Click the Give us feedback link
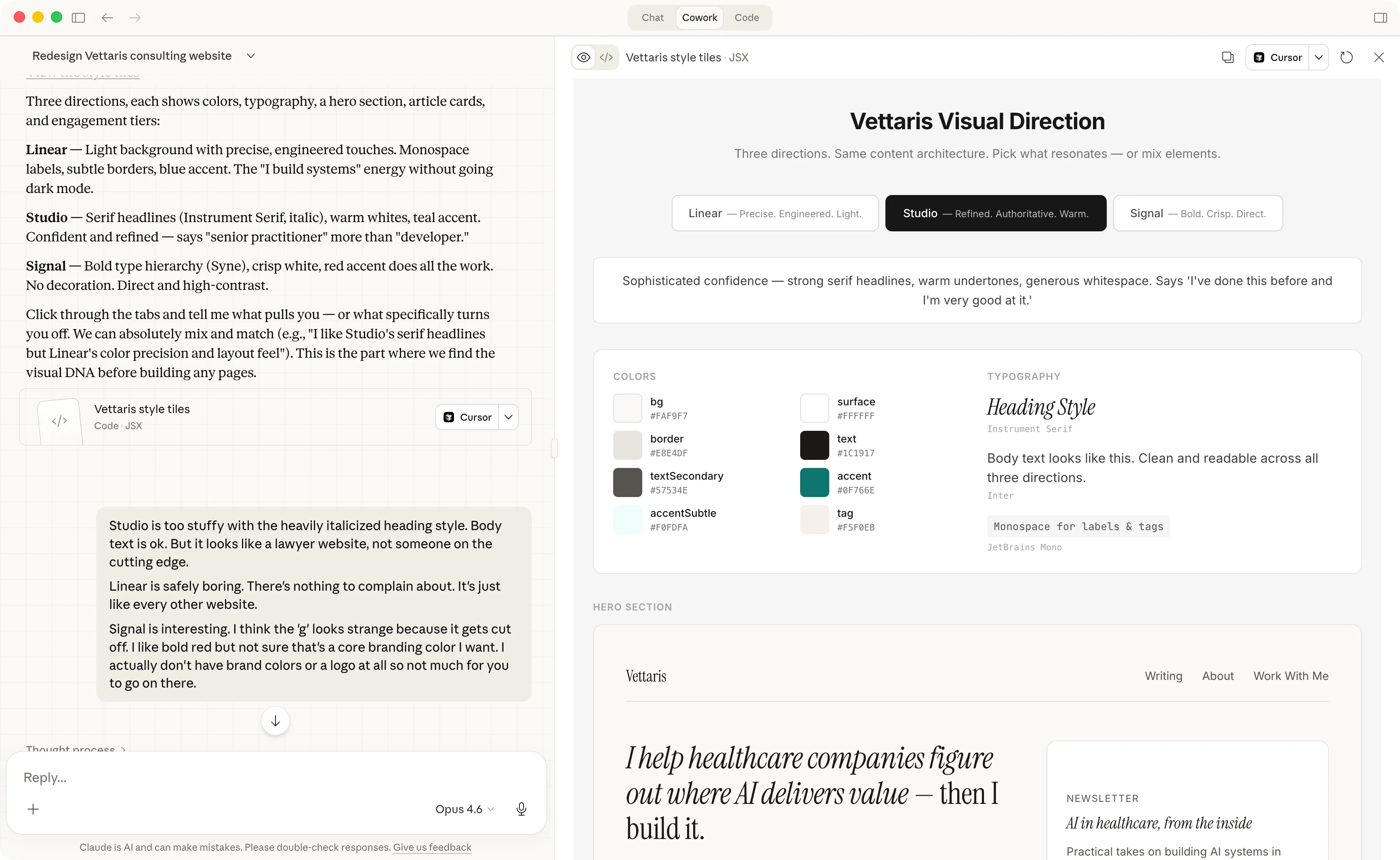This screenshot has width=1400, height=860. pos(432,847)
